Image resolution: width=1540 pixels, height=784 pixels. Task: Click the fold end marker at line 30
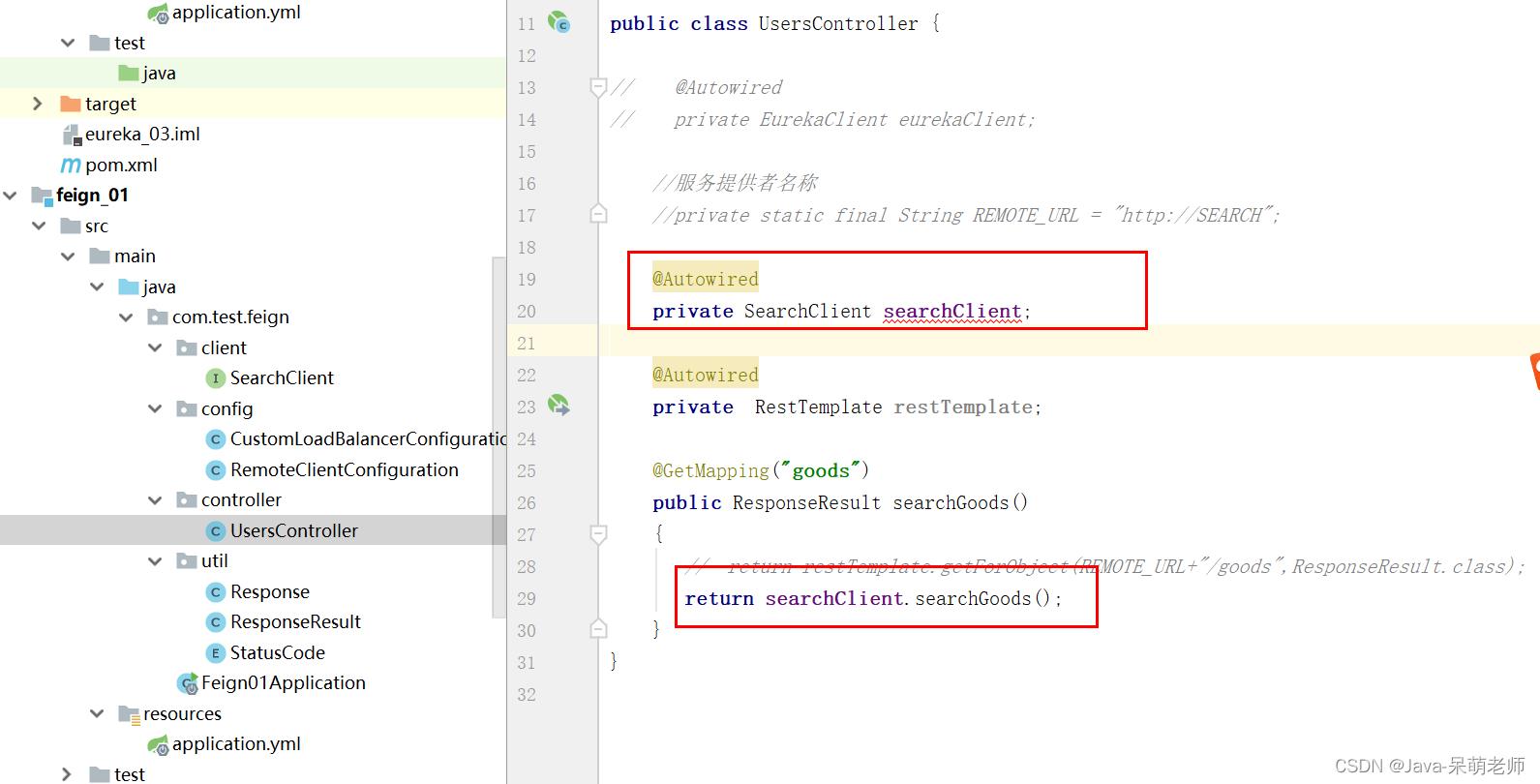coord(598,628)
